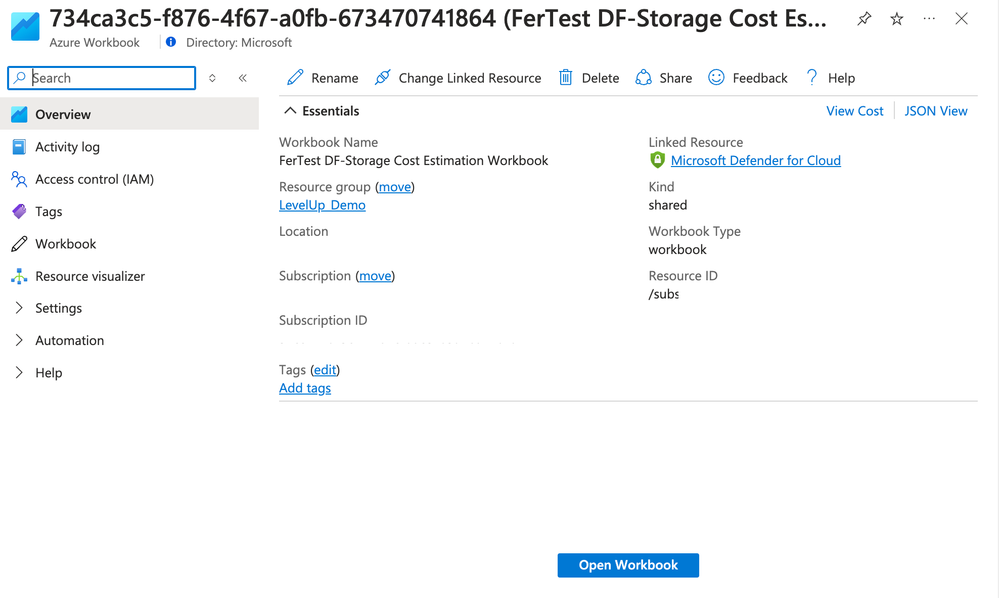Click the Azure Workbook logo icon

point(25,25)
